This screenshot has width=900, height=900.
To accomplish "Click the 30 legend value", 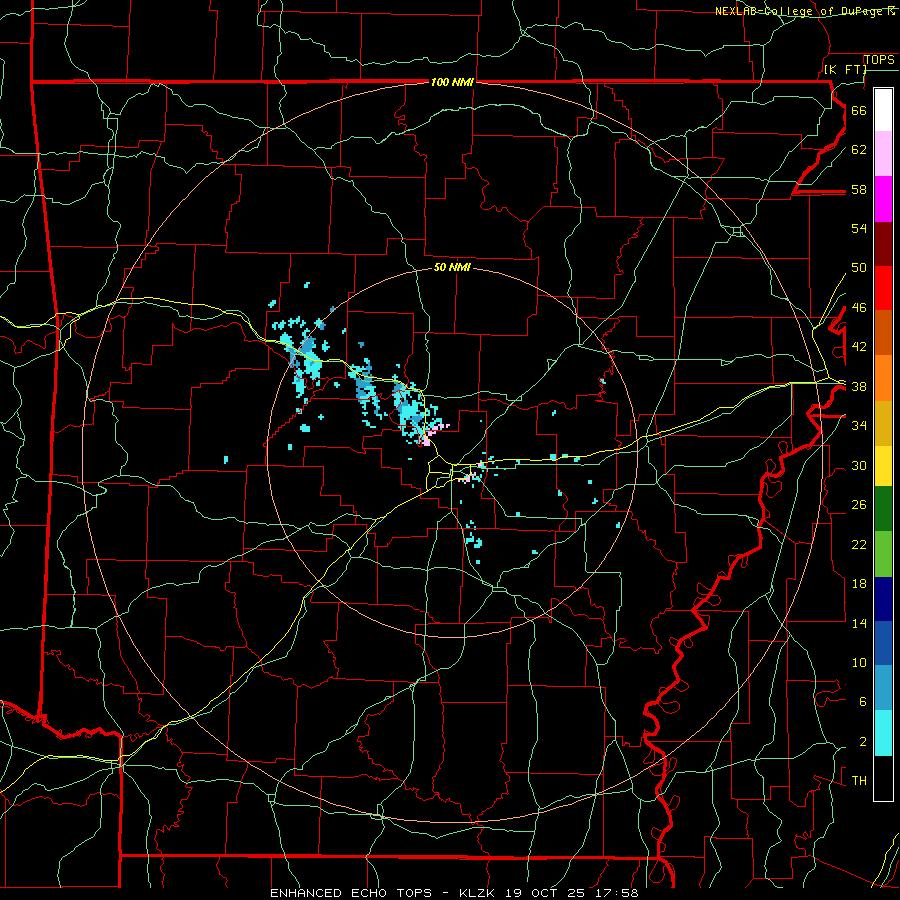I will click(859, 465).
